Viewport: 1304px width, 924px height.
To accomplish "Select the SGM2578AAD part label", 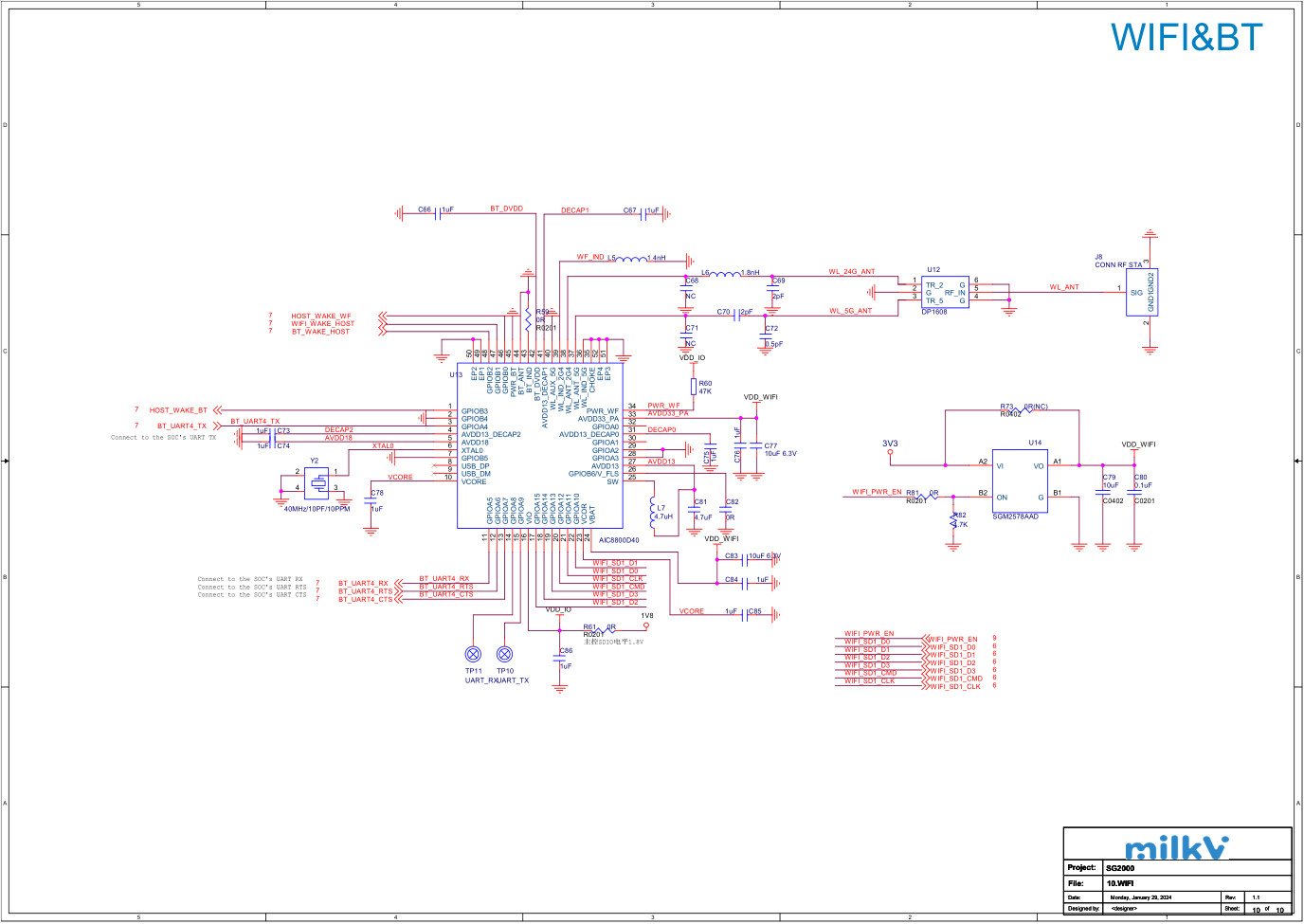I will pyautogui.click(x=1015, y=516).
